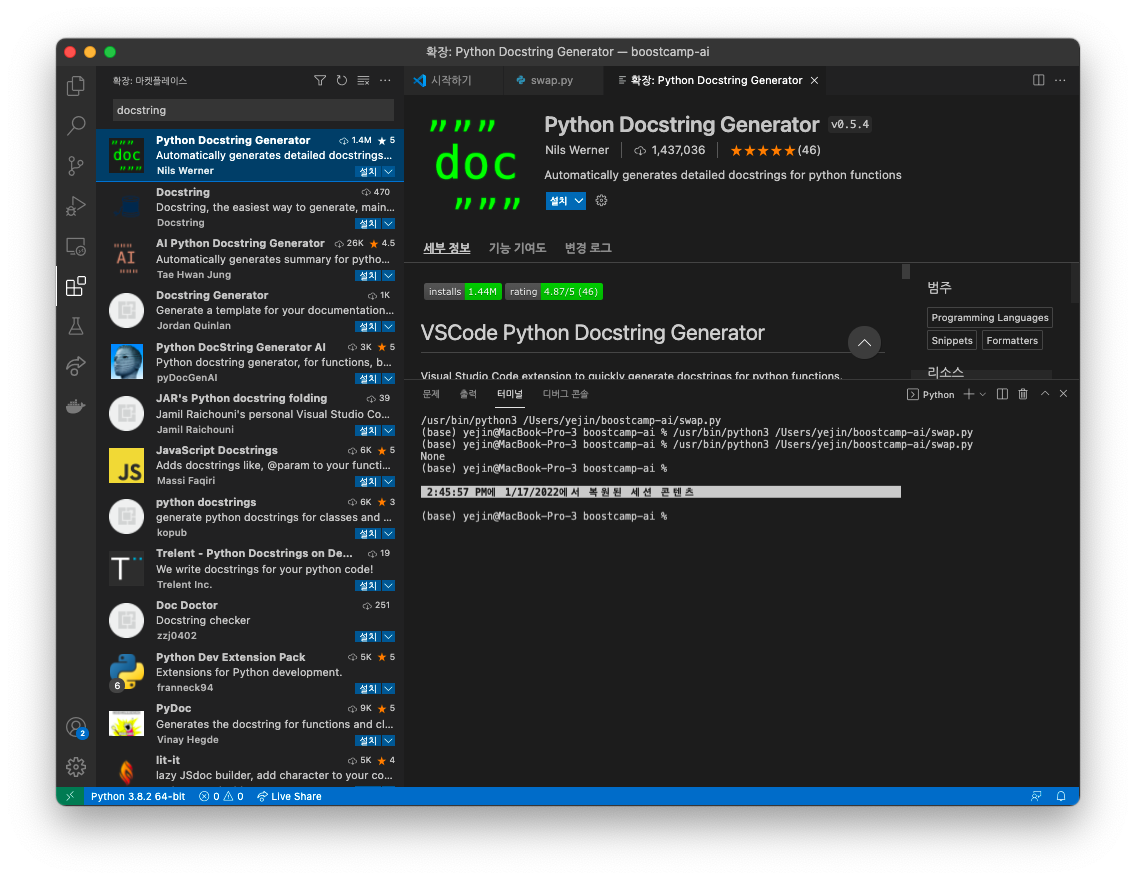Clear extensions search results icon

(364, 80)
